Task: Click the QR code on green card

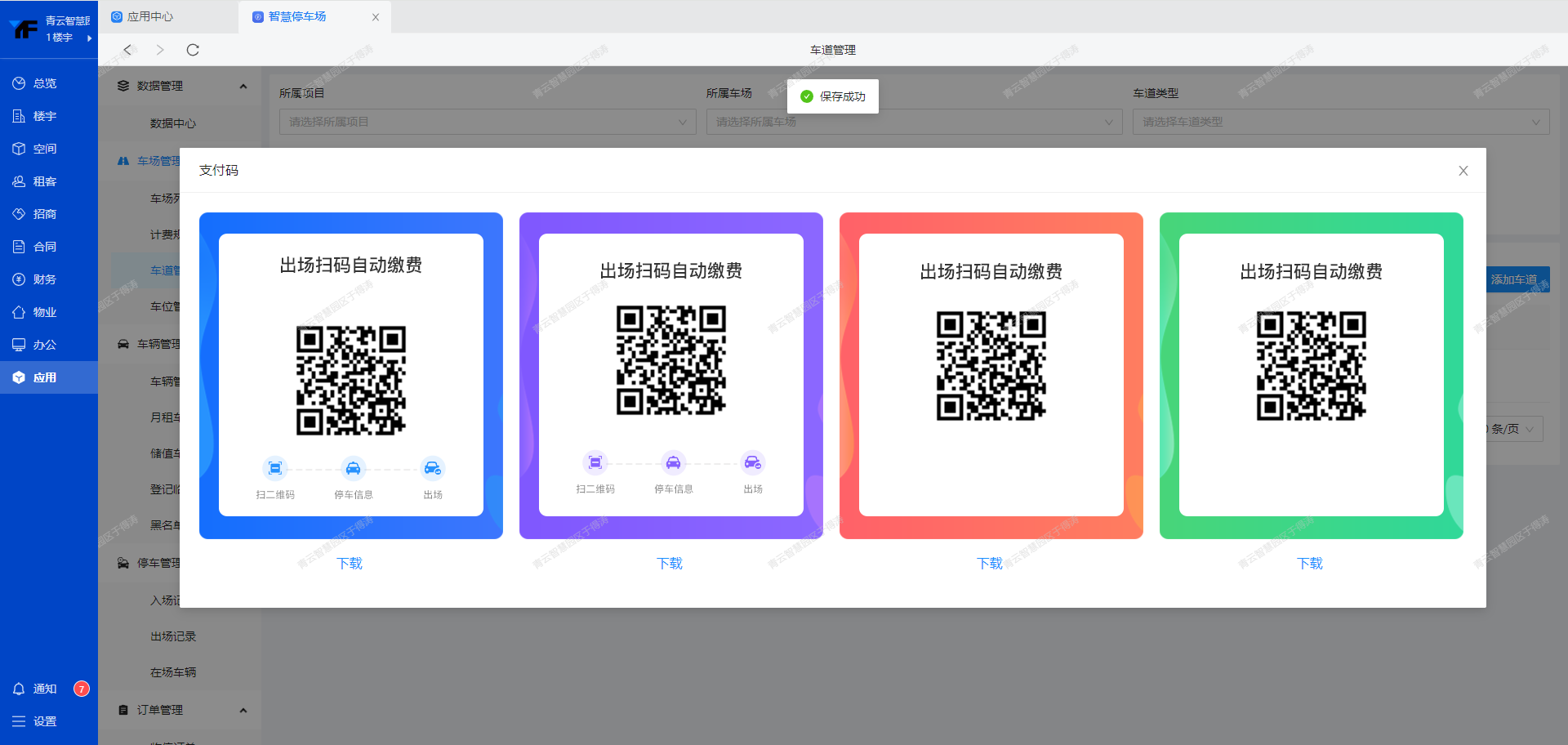Action: (x=1311, y=365)
